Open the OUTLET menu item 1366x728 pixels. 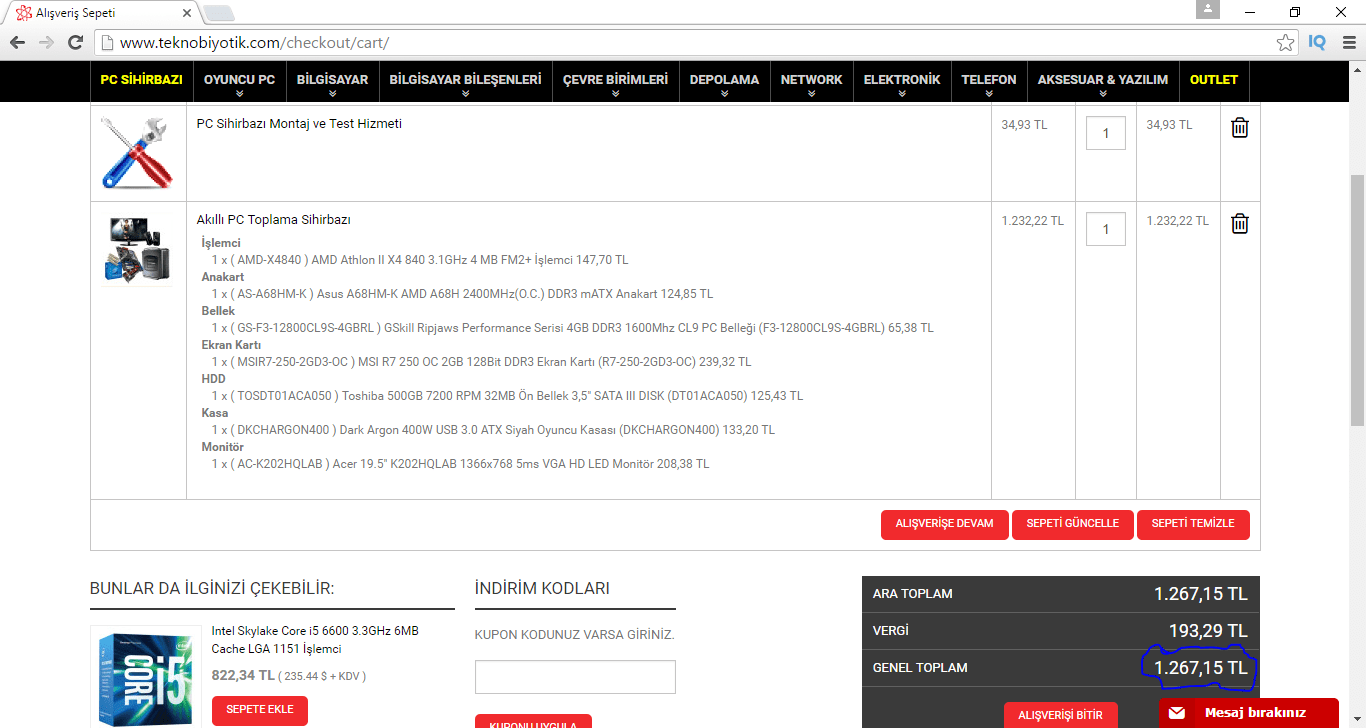click(x=1214, y=80)
